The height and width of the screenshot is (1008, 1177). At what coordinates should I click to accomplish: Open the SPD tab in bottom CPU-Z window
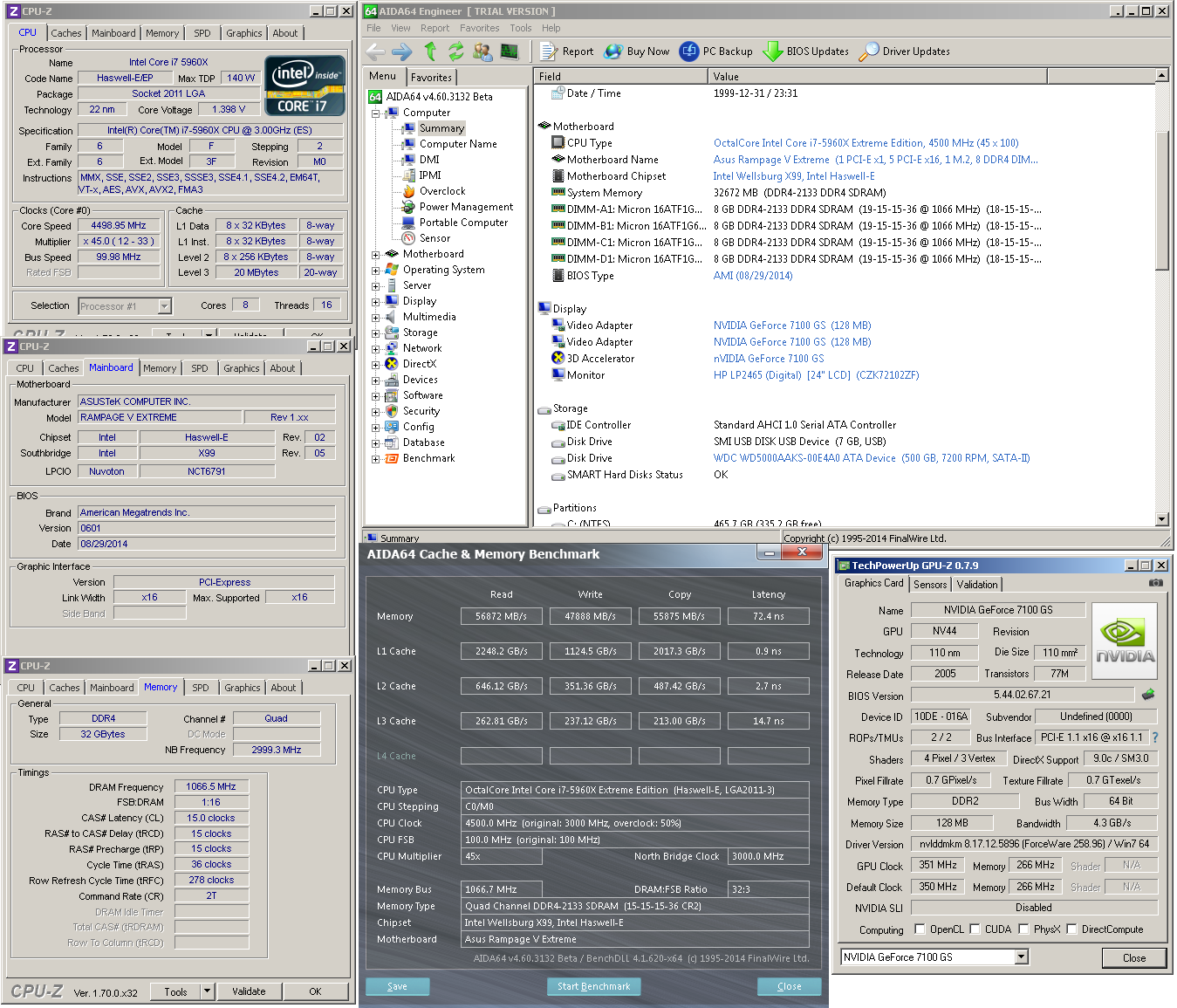point(201,688)
